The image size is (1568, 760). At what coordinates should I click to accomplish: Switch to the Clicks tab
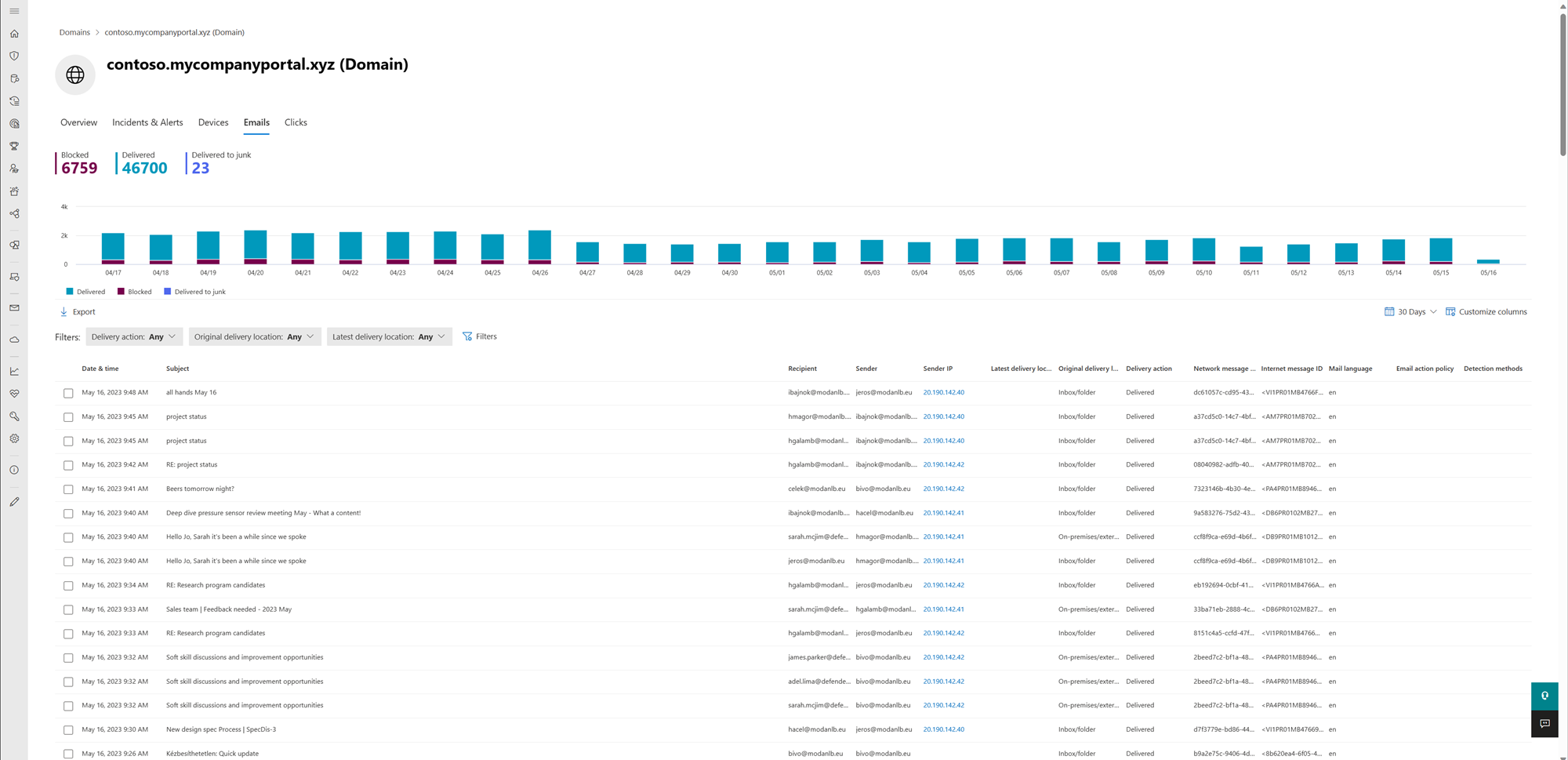pos(296,122)
